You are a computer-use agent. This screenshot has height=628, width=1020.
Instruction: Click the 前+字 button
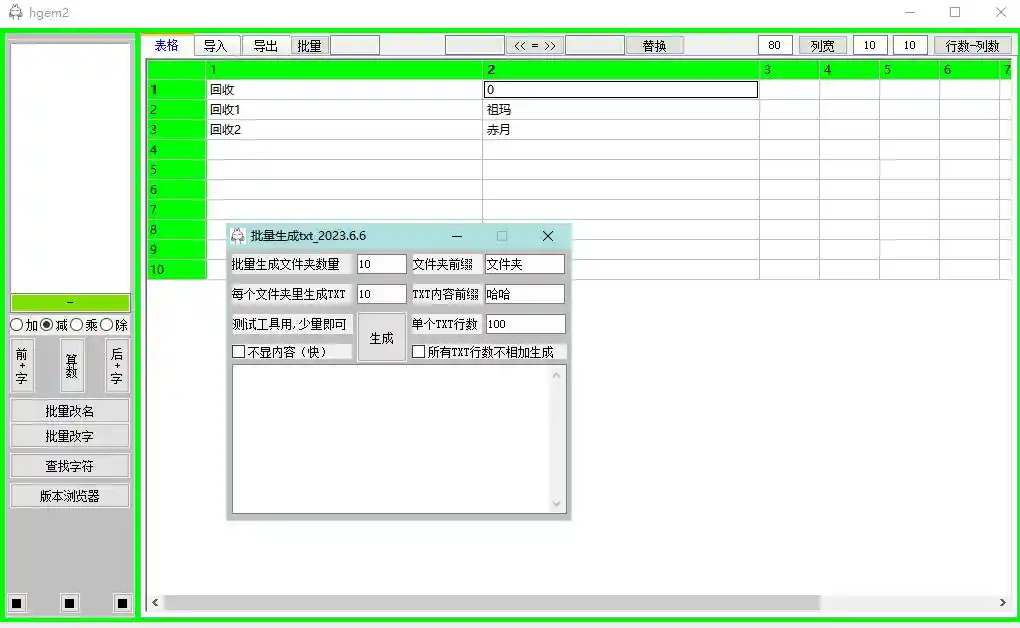pyautogui.click(x=21, y=366)
